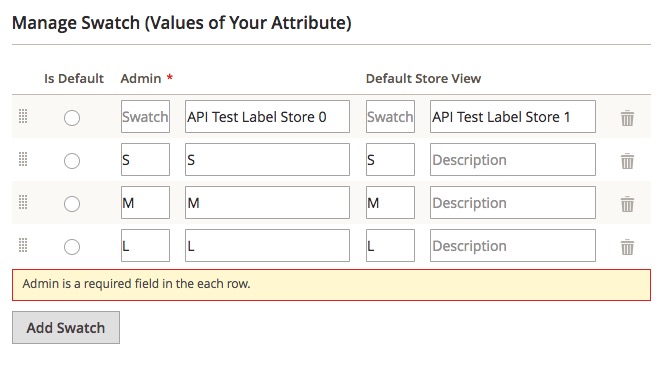Click the Add Swatch button

pyautogui.click(x=66, y=328)
